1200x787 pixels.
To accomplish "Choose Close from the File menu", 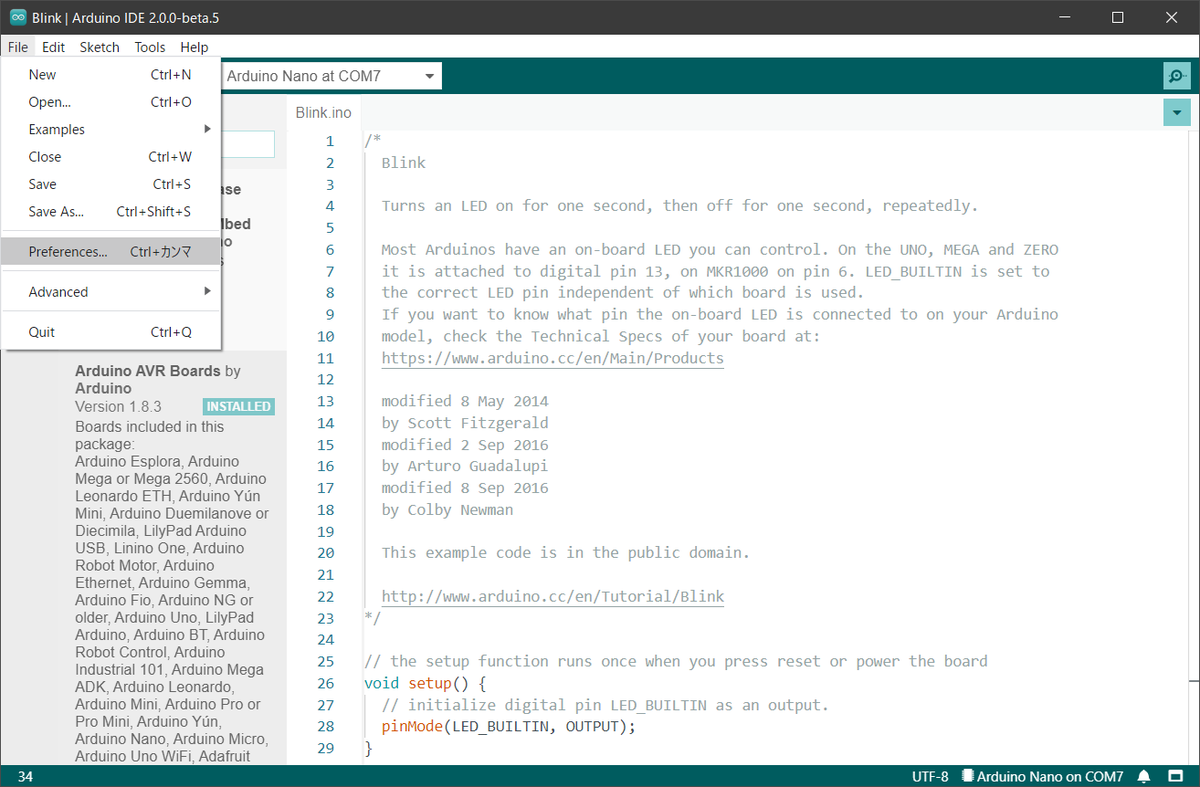I will point(110,157).
